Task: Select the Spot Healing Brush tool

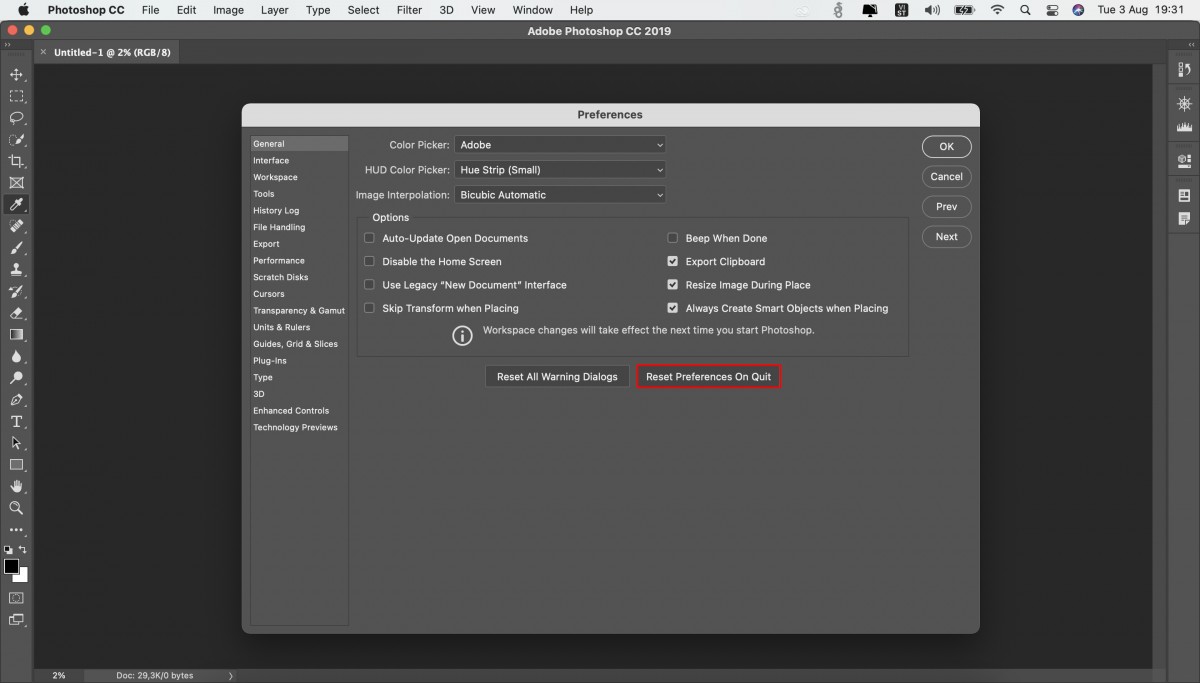Action: click(16, 226)
